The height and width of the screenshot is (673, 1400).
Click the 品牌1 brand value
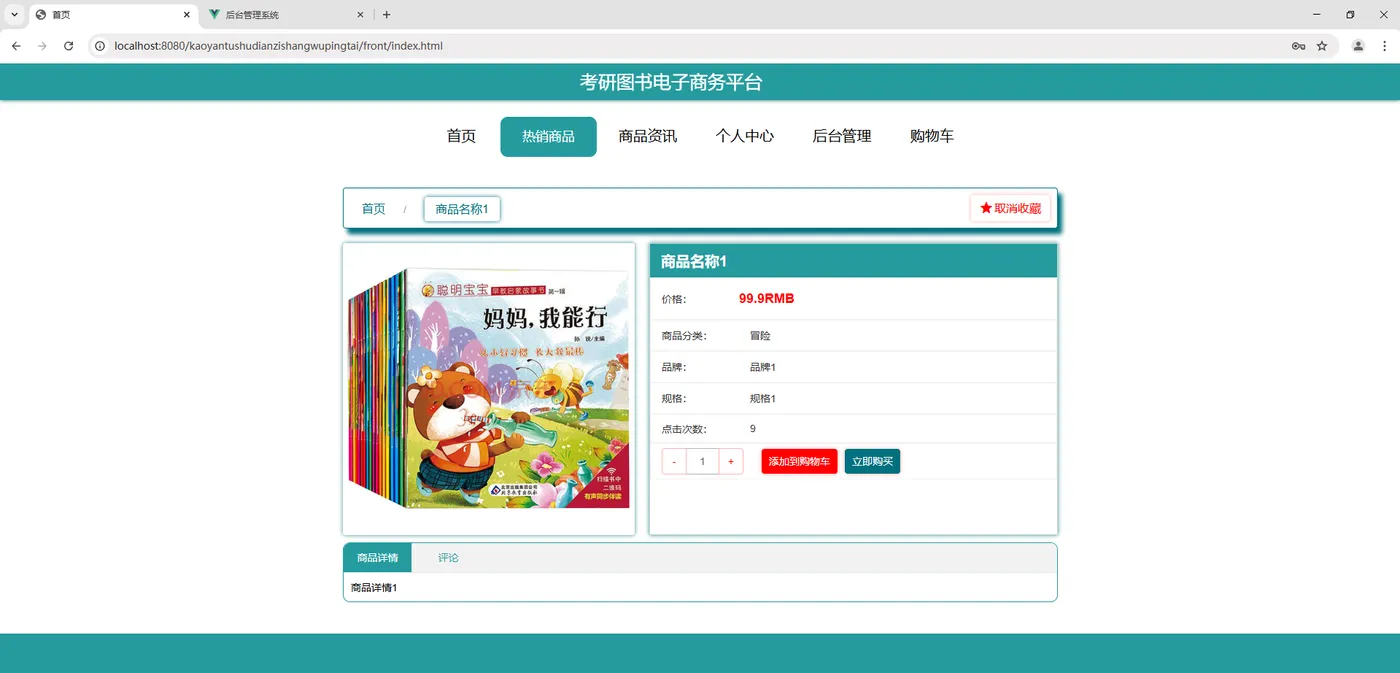pyautogui.click(x=763, y=367)
